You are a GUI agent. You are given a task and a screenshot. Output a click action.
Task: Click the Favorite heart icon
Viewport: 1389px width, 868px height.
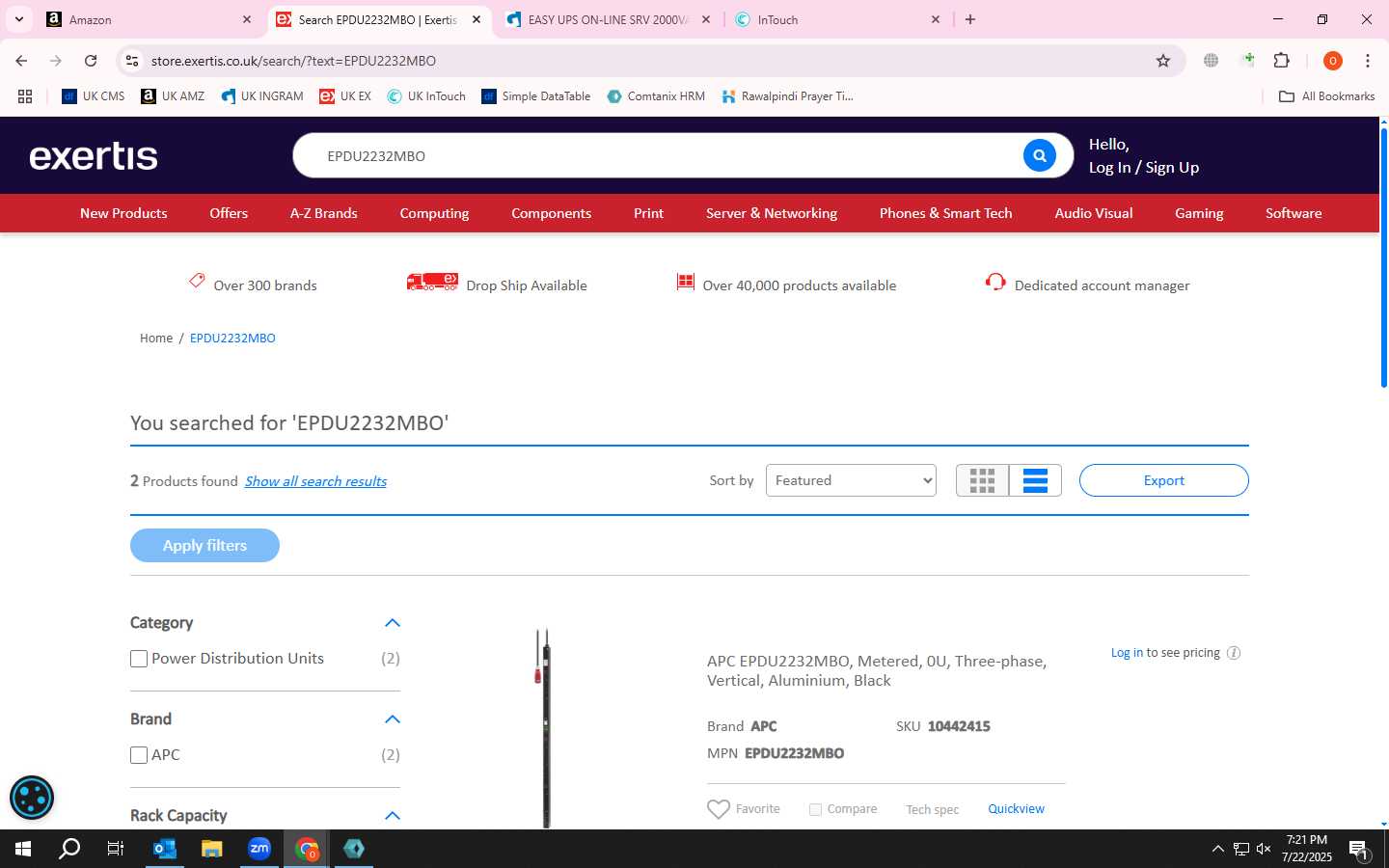point(719,809)
